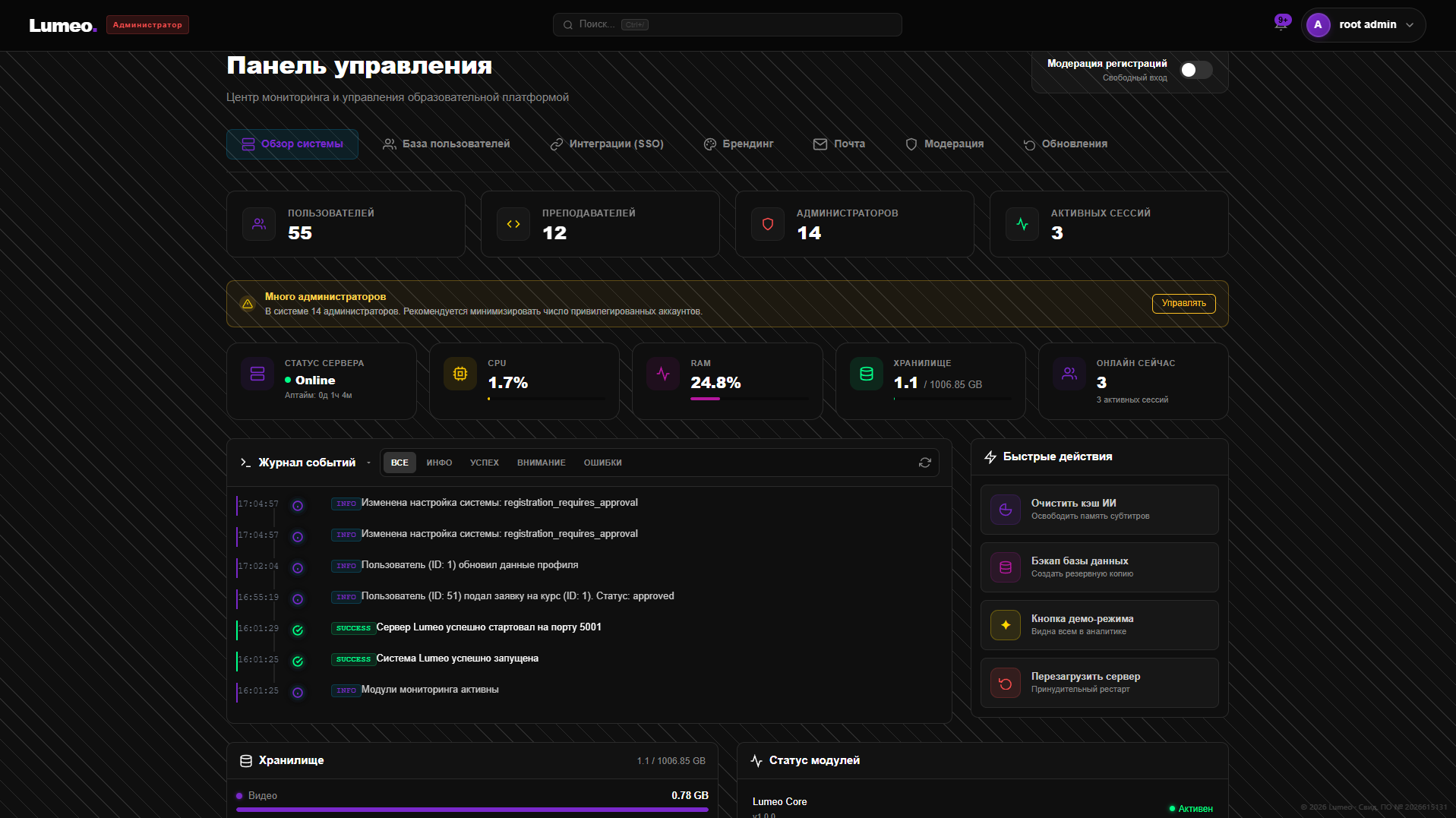This screenshot has width=1456, height=818.
Task: Filter event log by ВНИМАНИЕ
Action: 542,463
